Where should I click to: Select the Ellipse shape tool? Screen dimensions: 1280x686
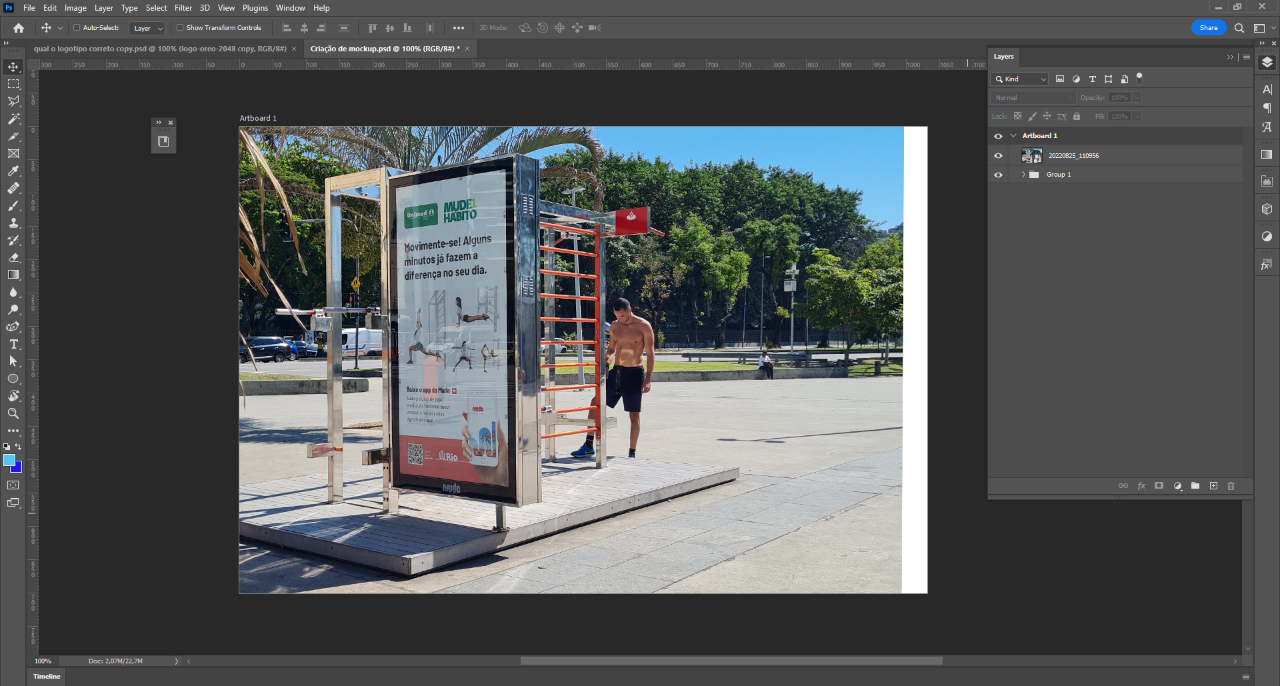(13, 379)
